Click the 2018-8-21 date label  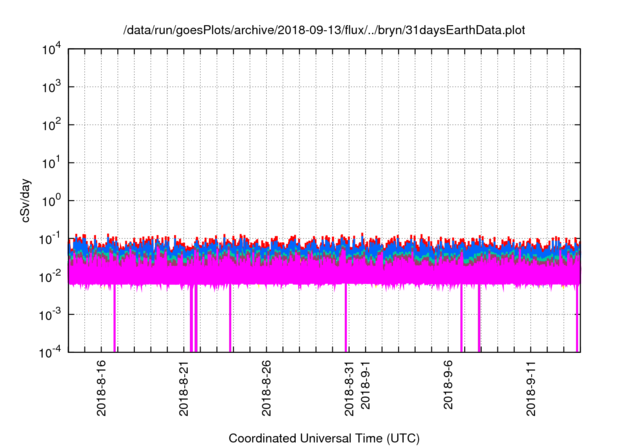pyautogui.click(x=184, y=388)
